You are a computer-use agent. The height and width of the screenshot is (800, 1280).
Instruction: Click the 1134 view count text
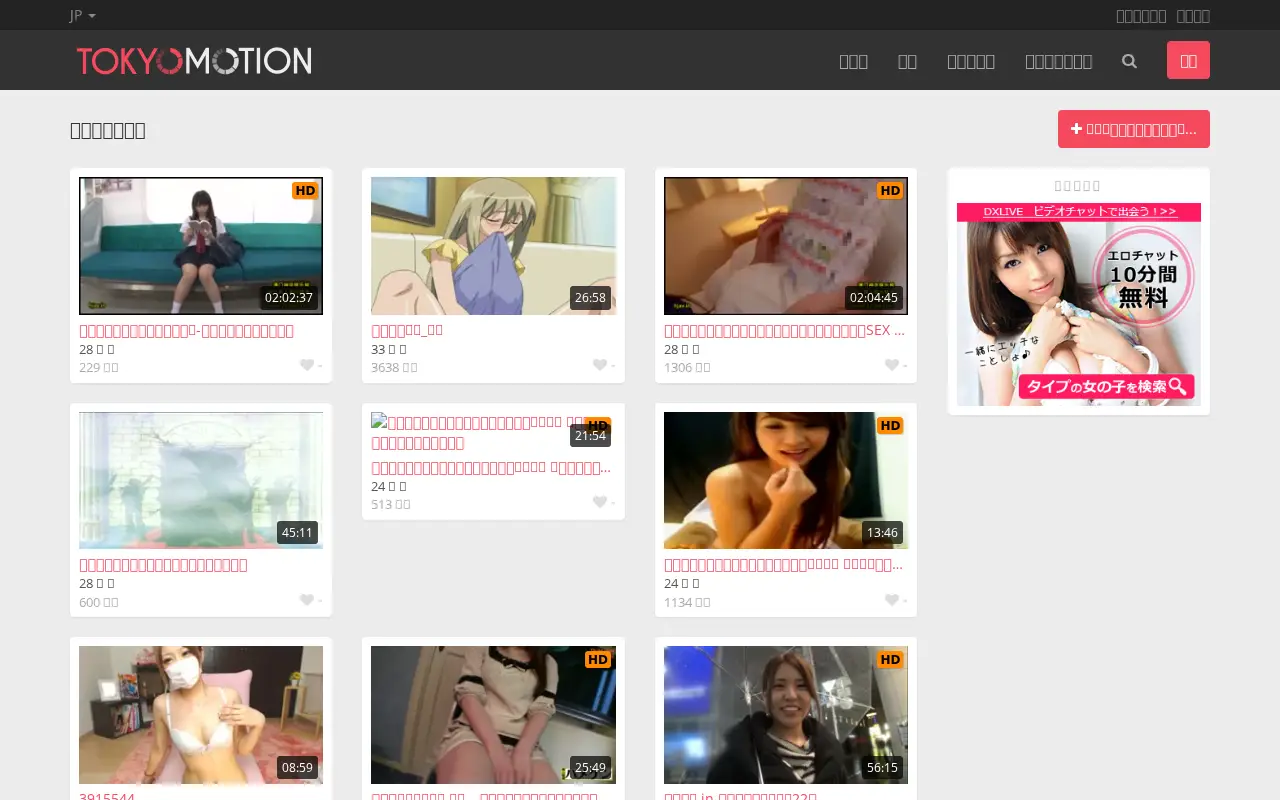tap(687, 602)
